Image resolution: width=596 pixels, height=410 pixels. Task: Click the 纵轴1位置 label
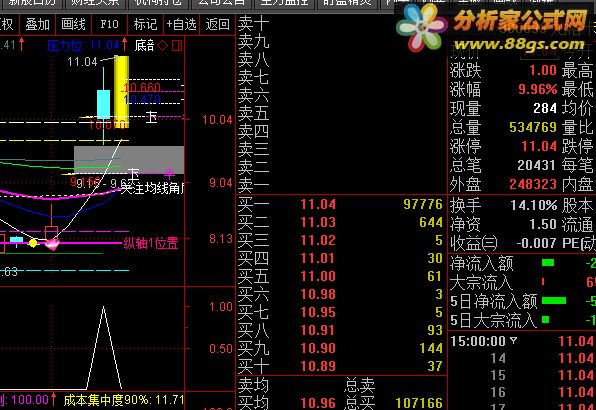tap(151, 243)
